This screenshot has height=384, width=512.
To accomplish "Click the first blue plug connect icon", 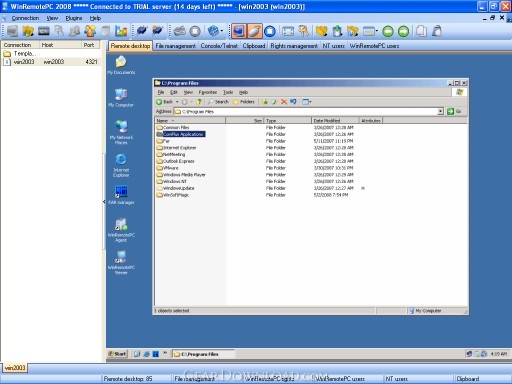I will [142, 31].
